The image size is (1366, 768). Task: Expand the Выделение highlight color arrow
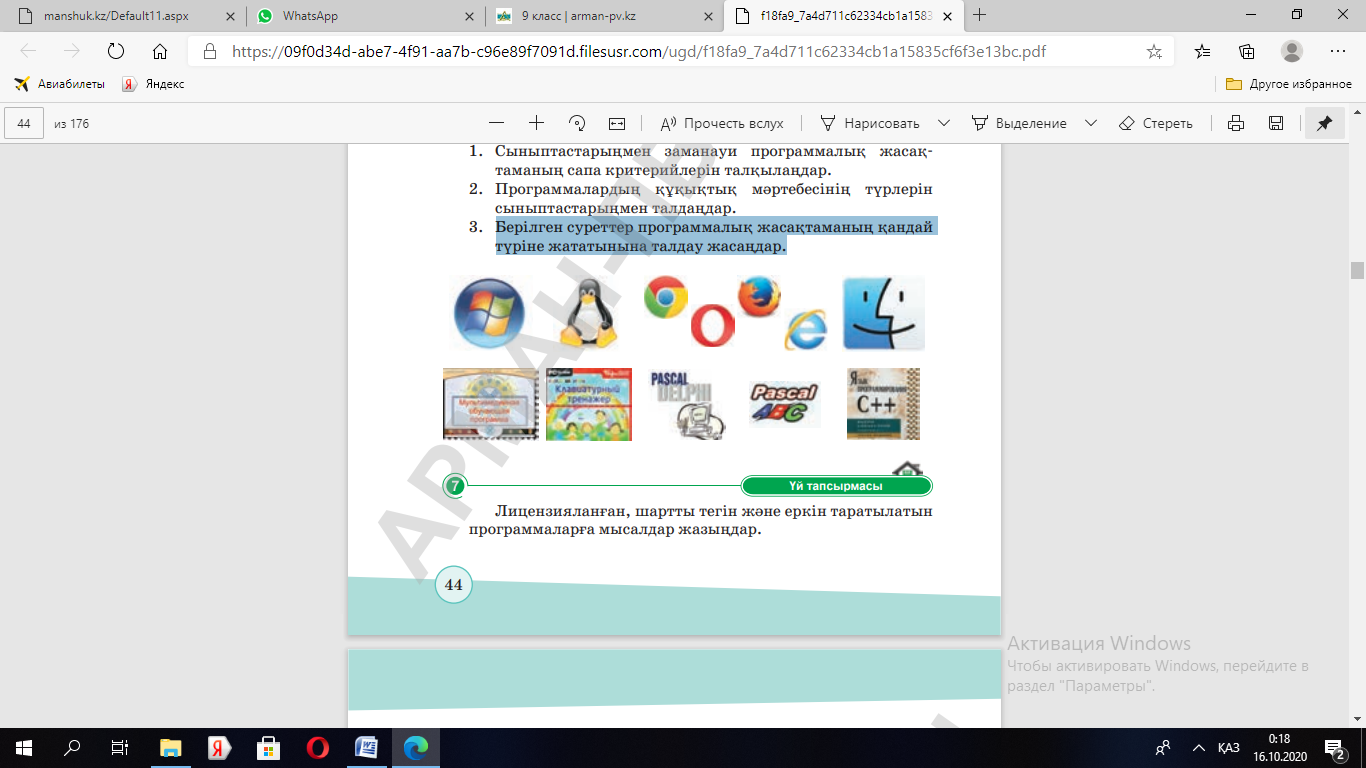(1091, 123)
